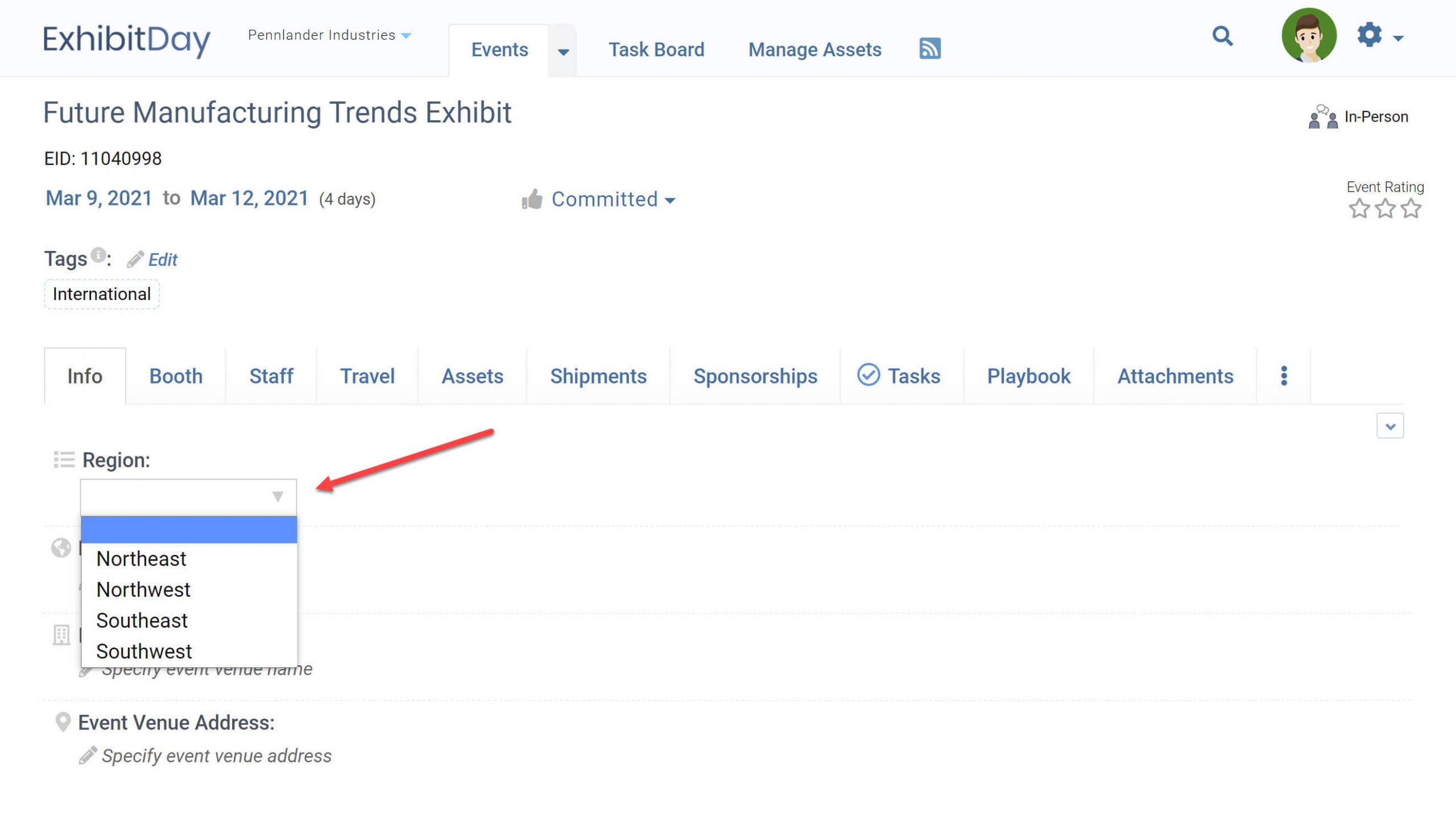Screen dimensions: 1456x829
Task: Click the first Event Rating star
Action: pyautogui.click(x=1360, y=208)
